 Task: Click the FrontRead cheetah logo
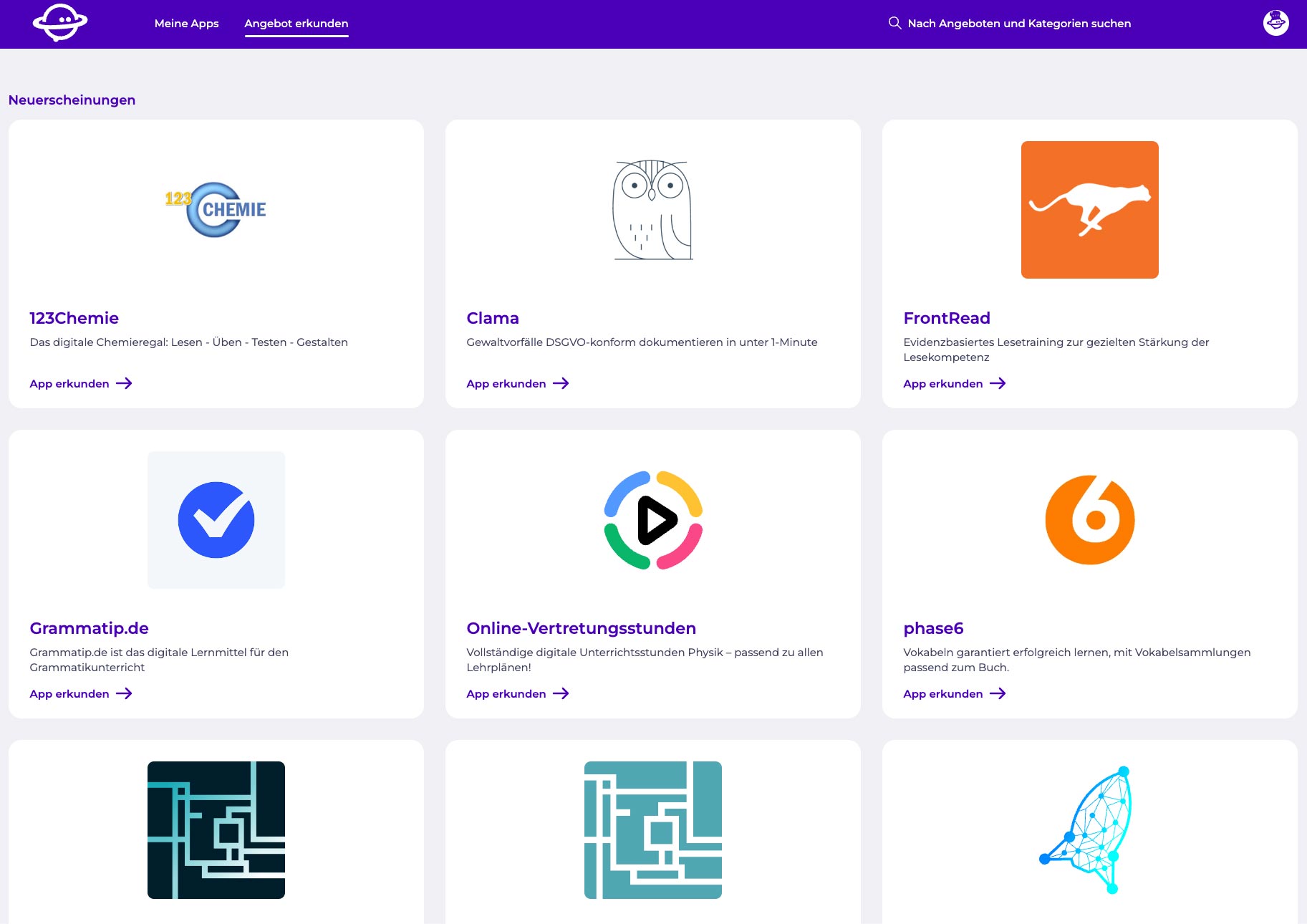(1089, 209)
